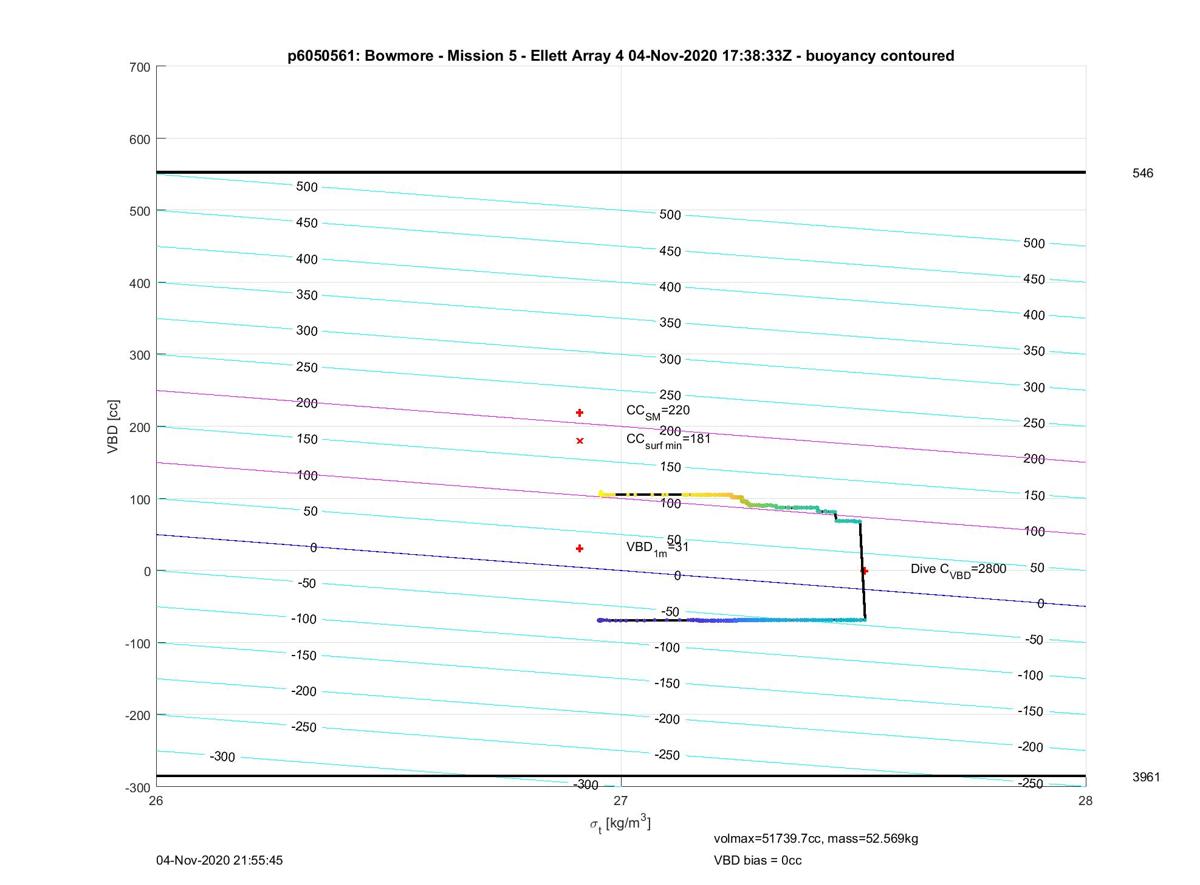Click the '546' label at right edge

(x=1142, y=173)
